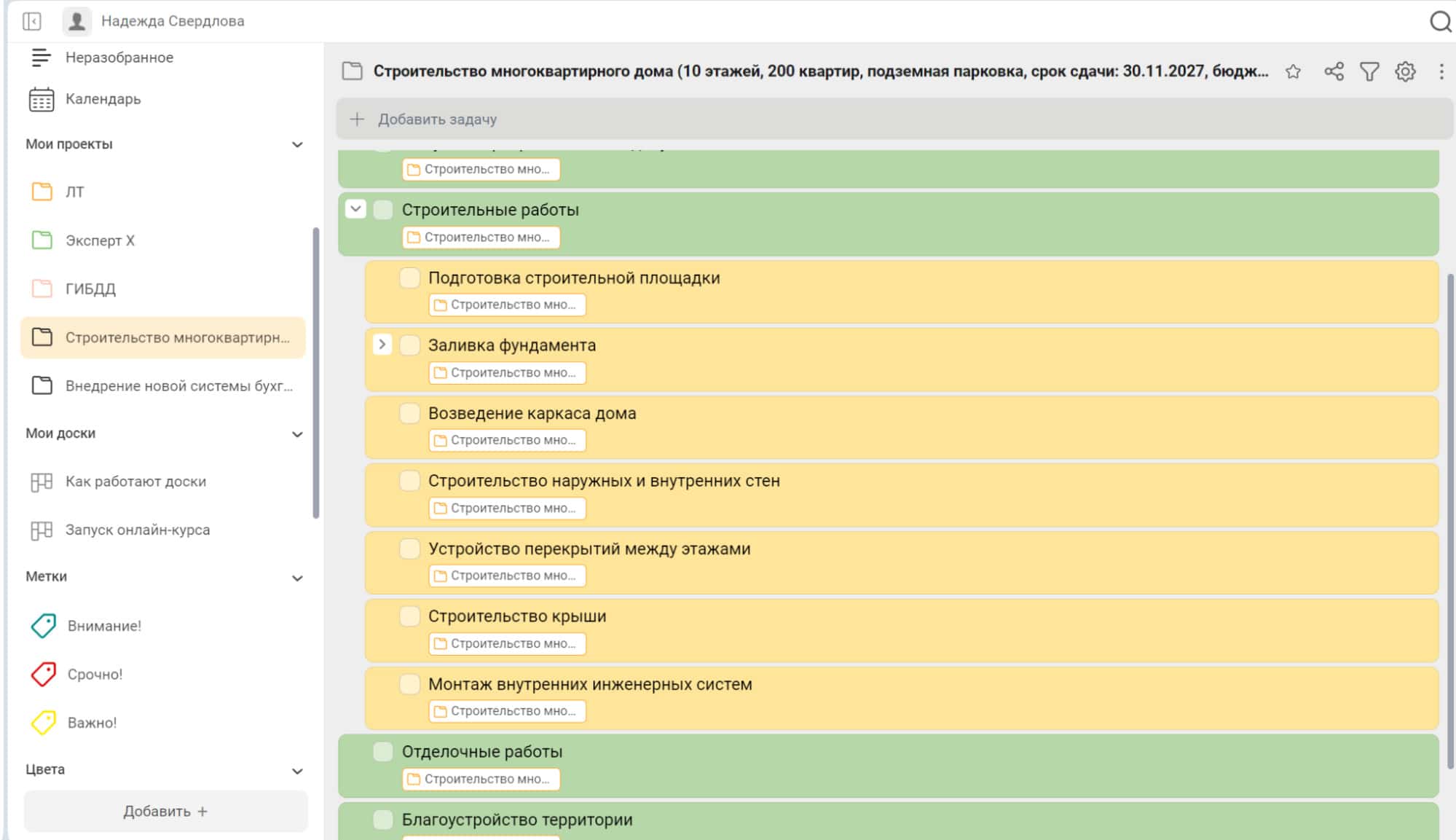Open the Календарь view
The height and width of the screenshot is (840, 1456).
point(103,99)
